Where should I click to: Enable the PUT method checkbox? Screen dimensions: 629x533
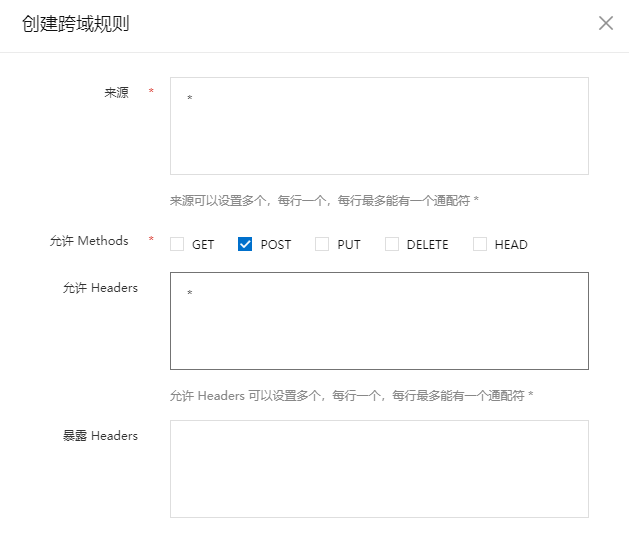[x=322, y=244]
